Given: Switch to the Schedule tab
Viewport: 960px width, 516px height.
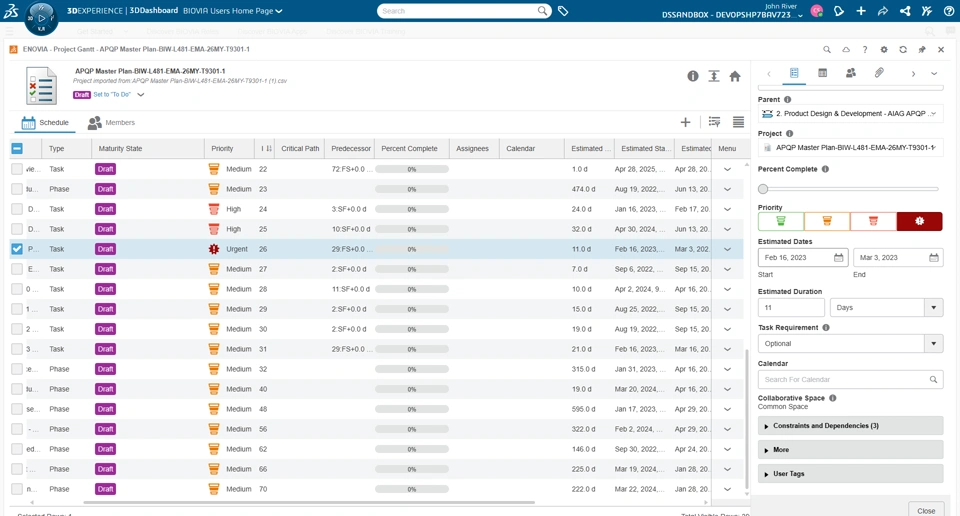Looking at the screenshot, I should (45, 122).
